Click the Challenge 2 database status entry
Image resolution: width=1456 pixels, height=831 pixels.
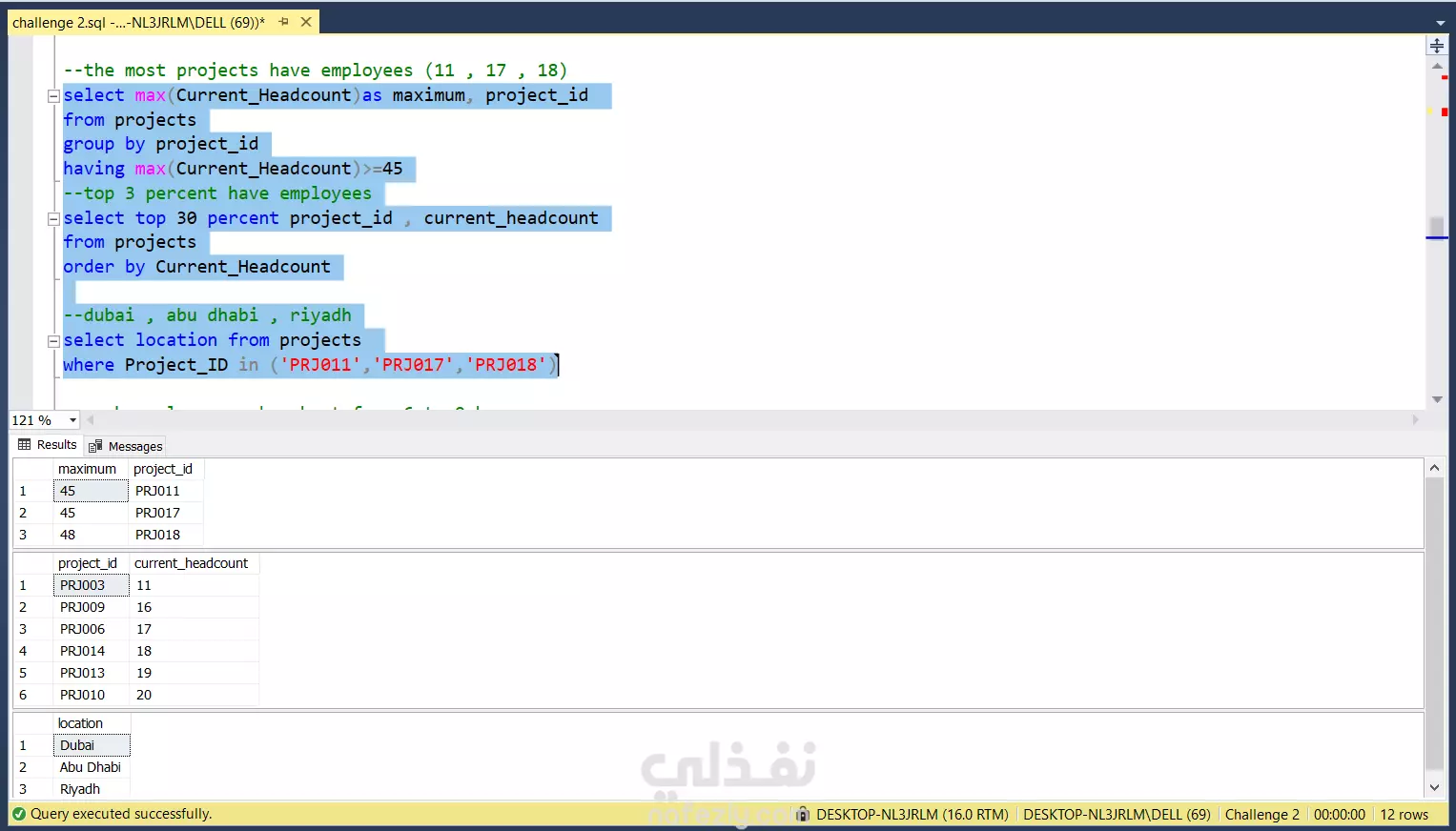click(x=1262, y=815)
